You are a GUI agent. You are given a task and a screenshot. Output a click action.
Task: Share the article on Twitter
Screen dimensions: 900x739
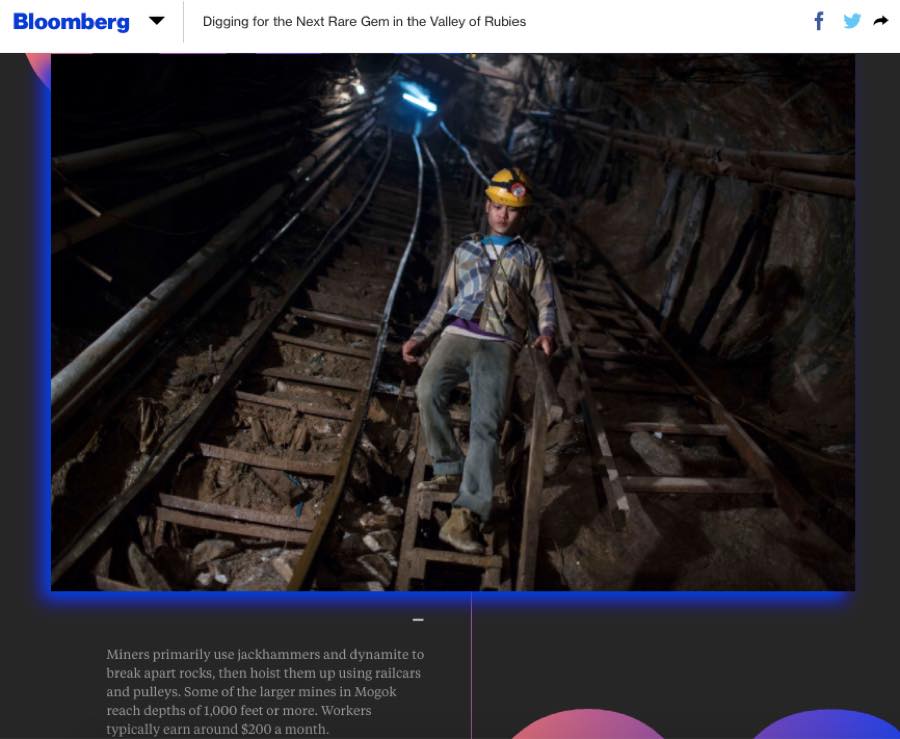pos(852,21)
